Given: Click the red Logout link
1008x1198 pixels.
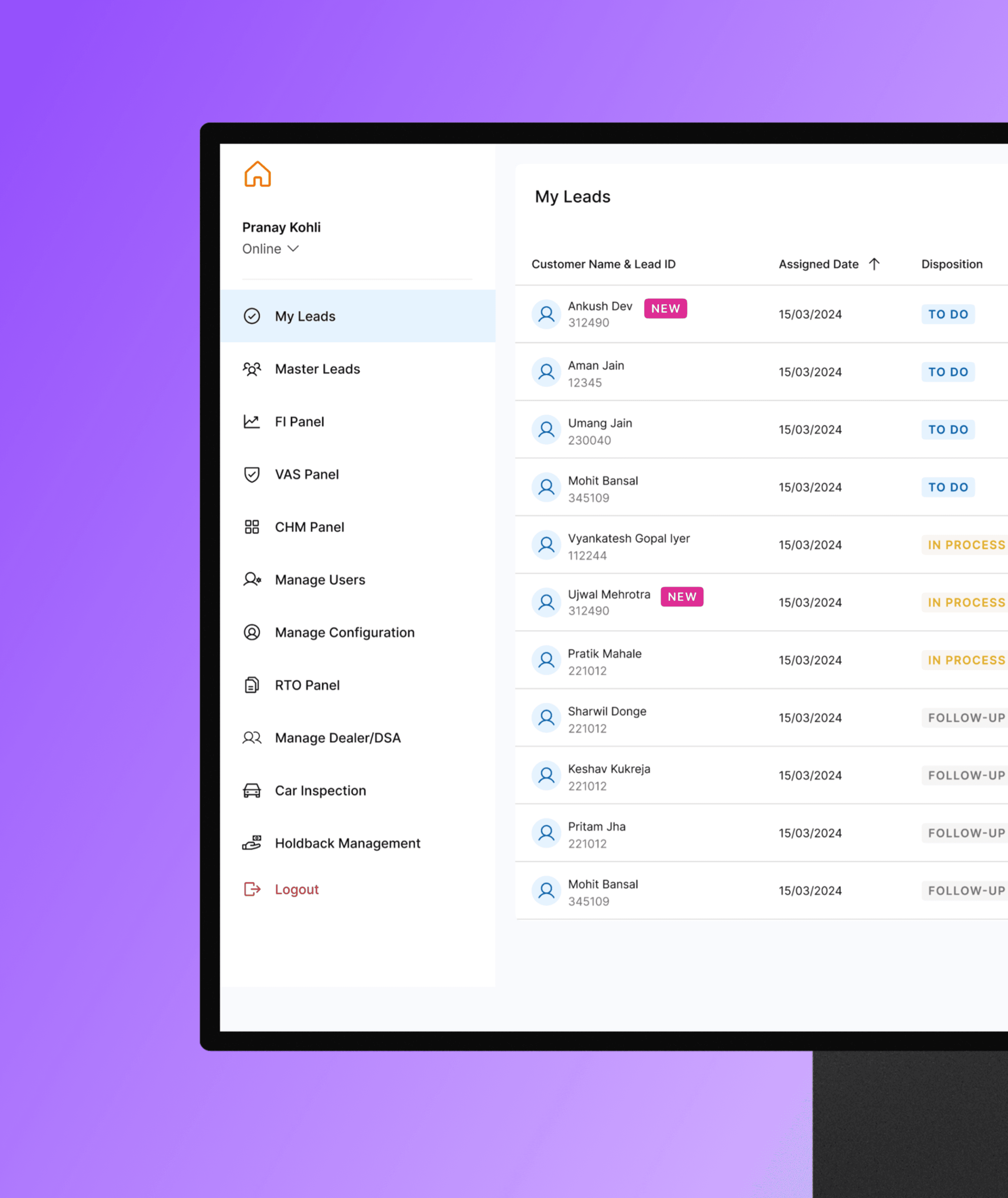Looking at the screenshot, I should tap(296, 889).
